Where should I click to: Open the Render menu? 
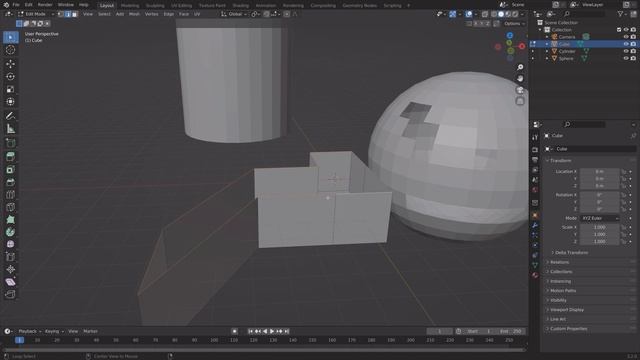pos(45,5)
